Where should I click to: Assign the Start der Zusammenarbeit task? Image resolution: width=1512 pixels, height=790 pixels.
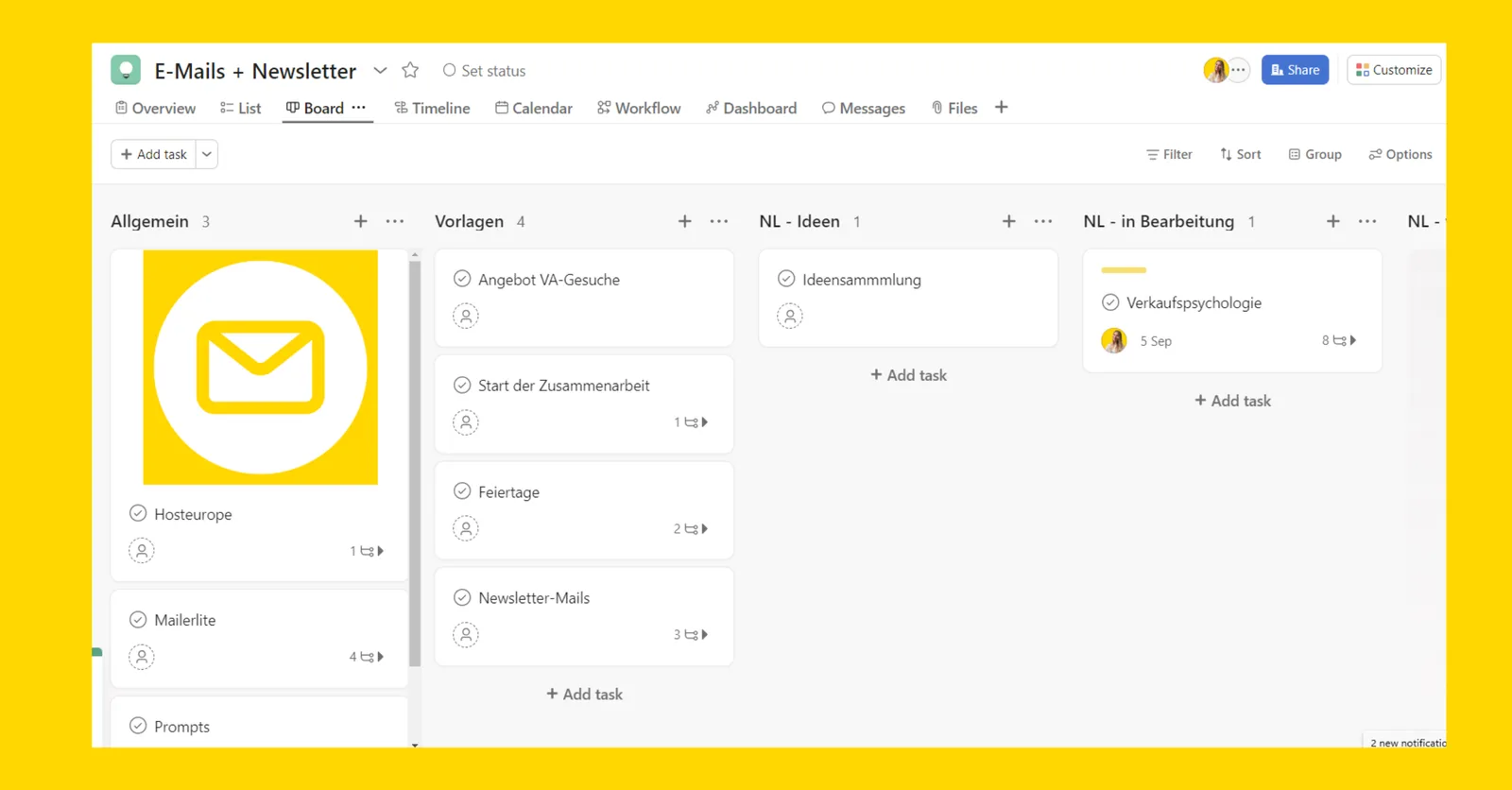point(466,422)
